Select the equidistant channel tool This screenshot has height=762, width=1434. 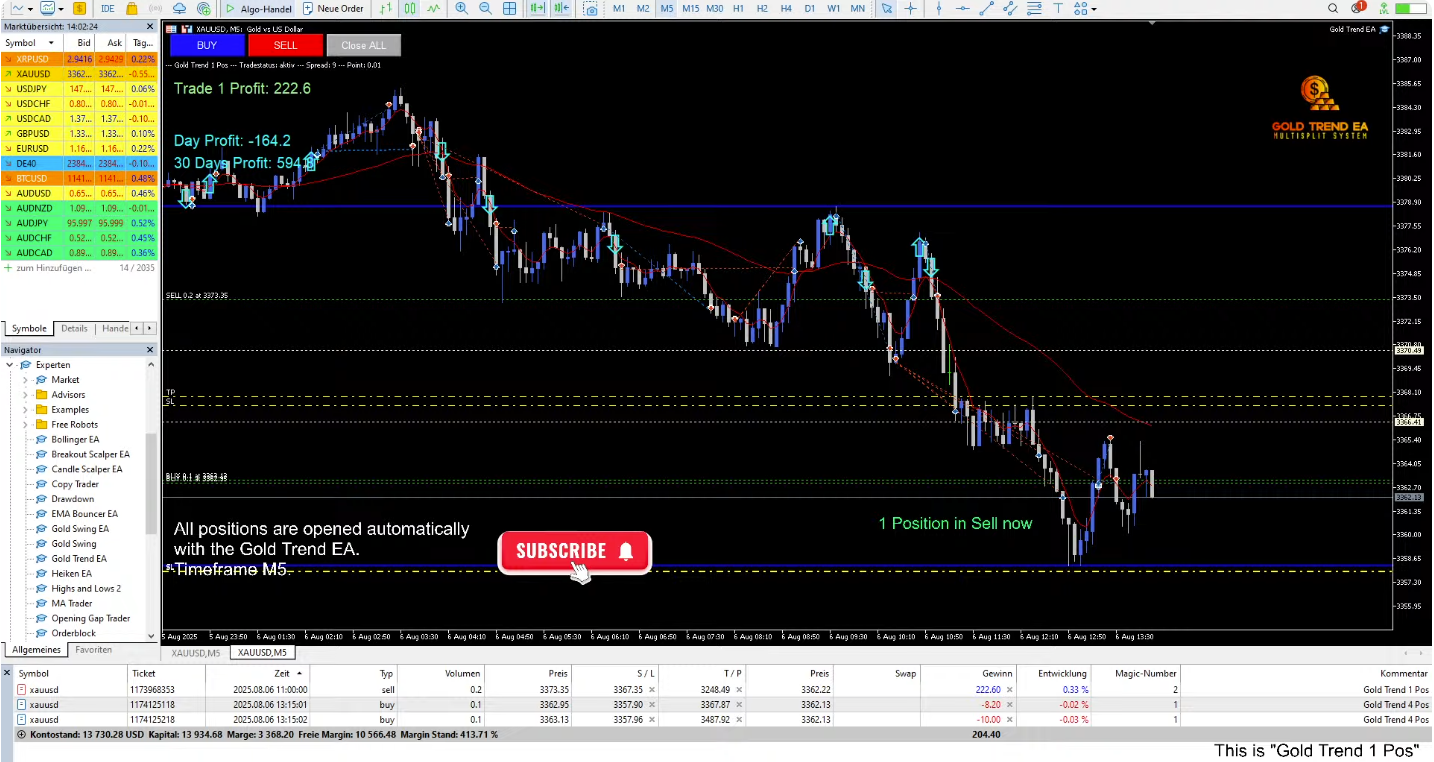click(1010, 8)
